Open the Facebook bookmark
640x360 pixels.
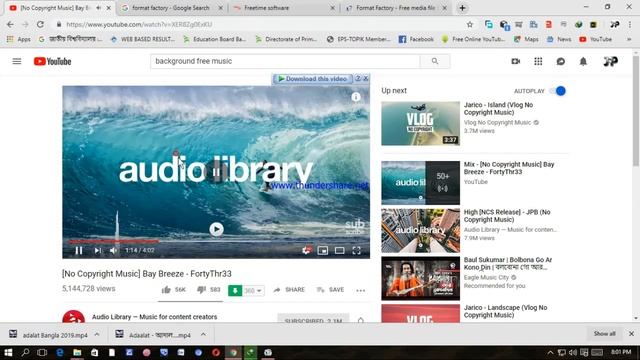[416, 39]
